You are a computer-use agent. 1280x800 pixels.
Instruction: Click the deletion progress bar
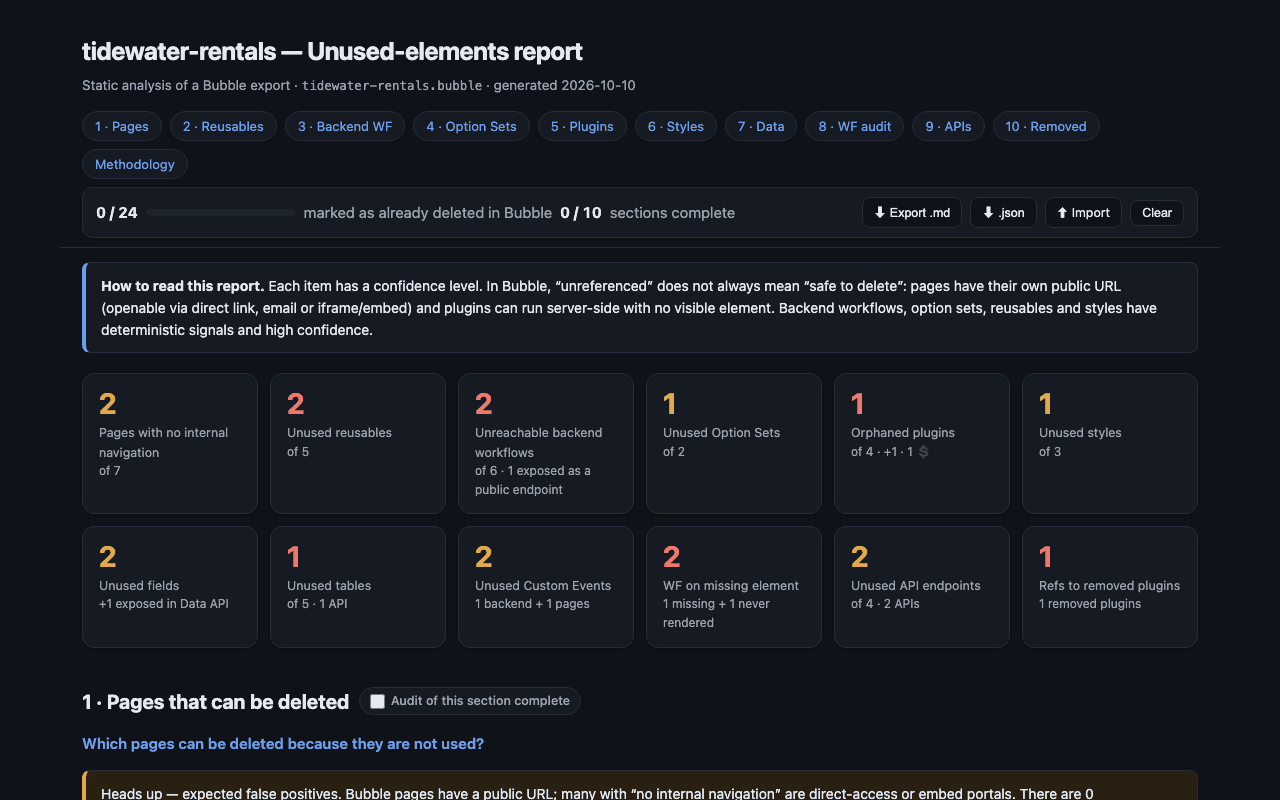click(220, 213)
